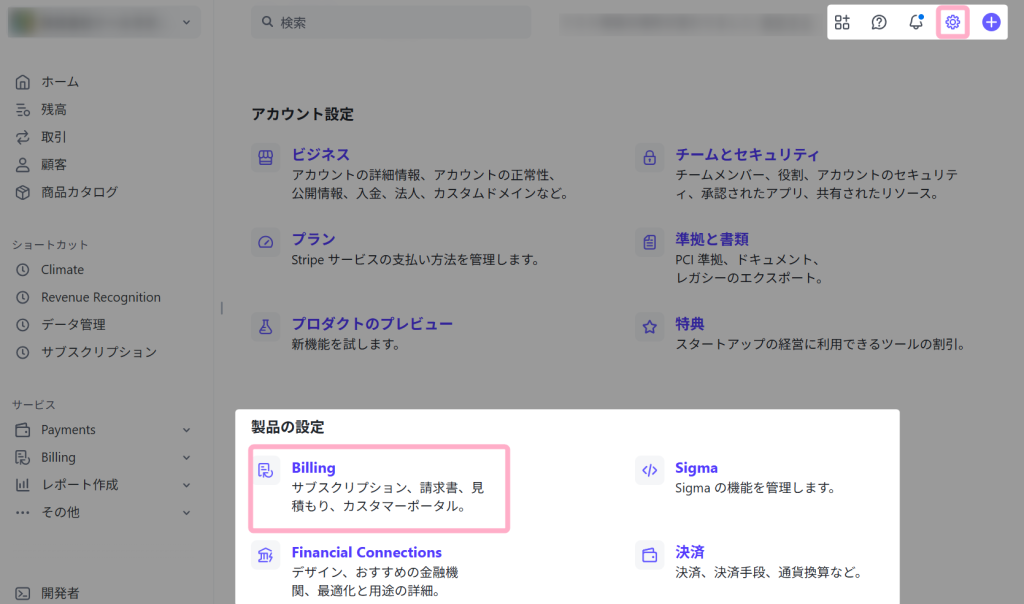Viewport: 1024px width, 604px height.
Task: Click the clock icon beside Climate
Action: click(23, 270)
